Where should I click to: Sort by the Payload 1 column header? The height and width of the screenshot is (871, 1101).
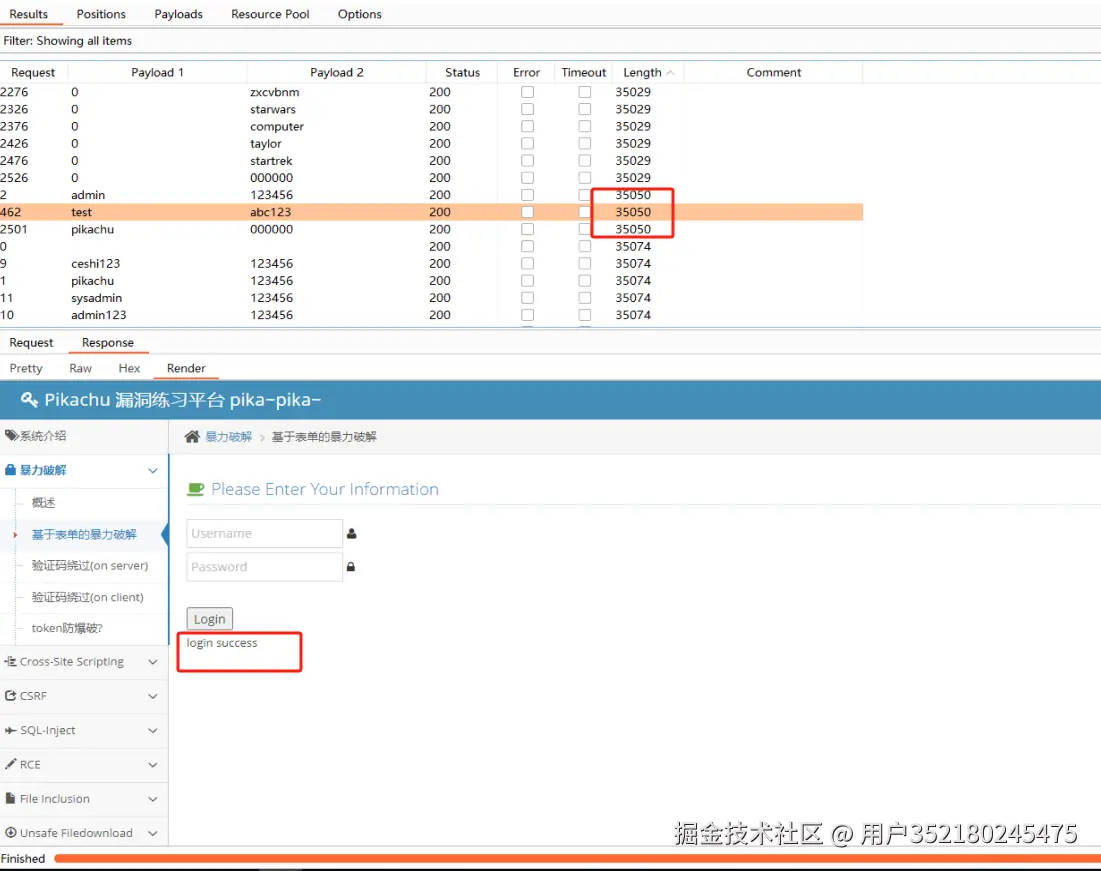click(157, 72)
